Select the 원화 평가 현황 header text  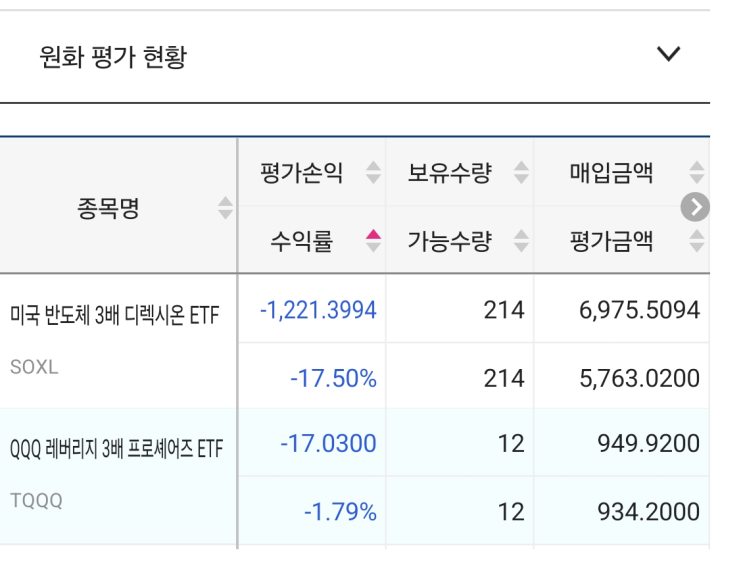[x=113, y=57]
